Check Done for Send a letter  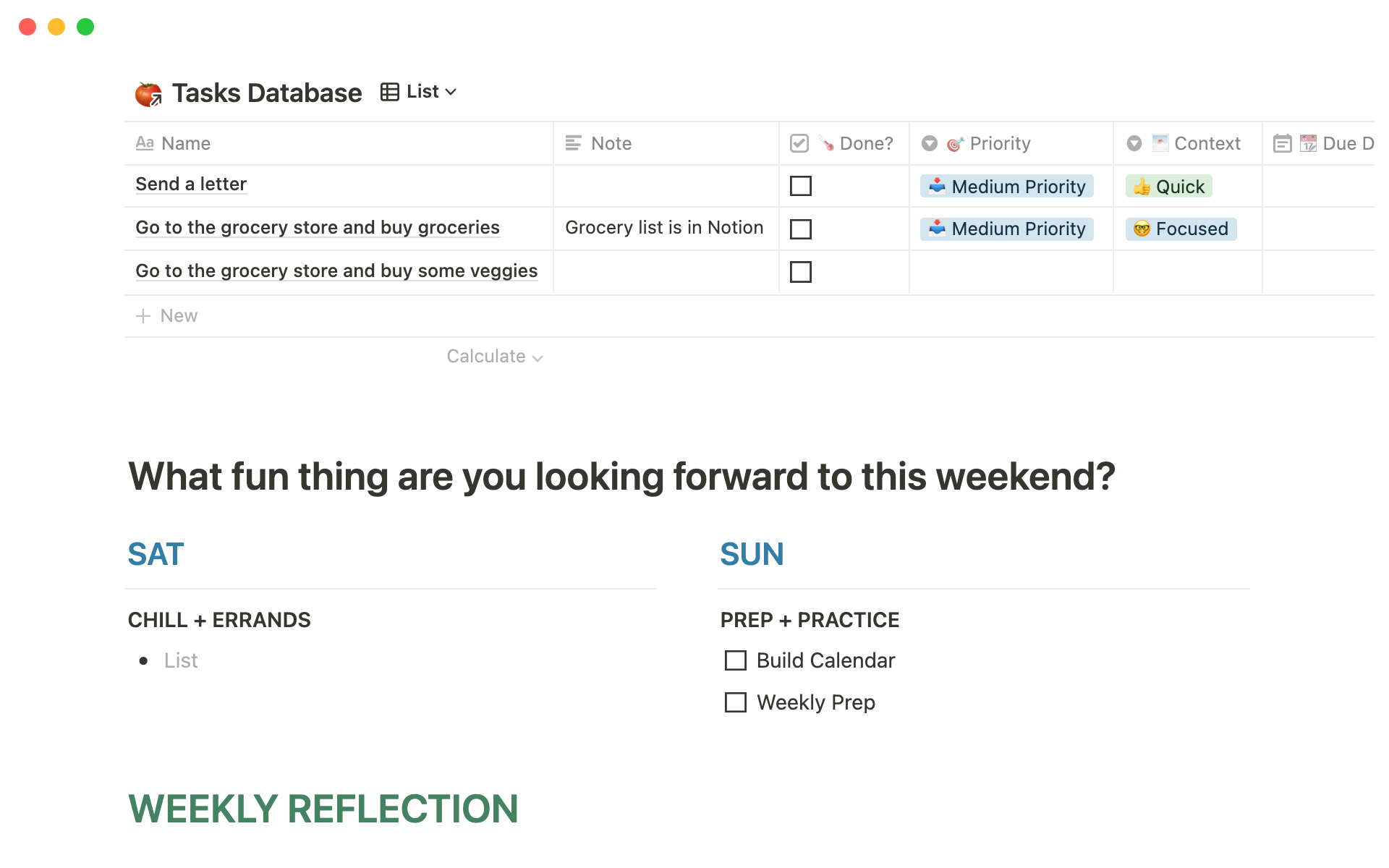pos(801,186)
